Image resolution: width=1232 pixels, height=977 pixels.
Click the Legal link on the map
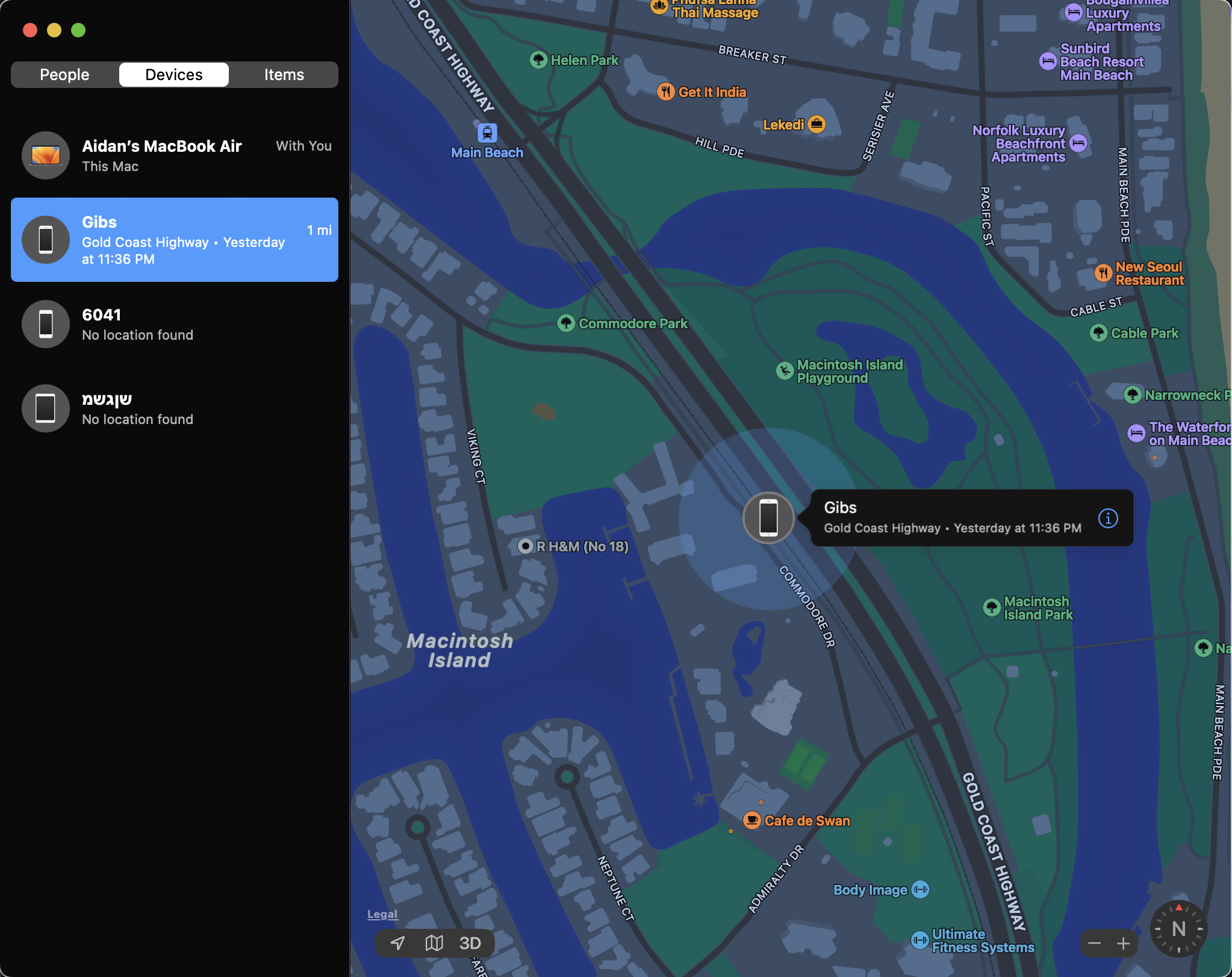(382, 914)
